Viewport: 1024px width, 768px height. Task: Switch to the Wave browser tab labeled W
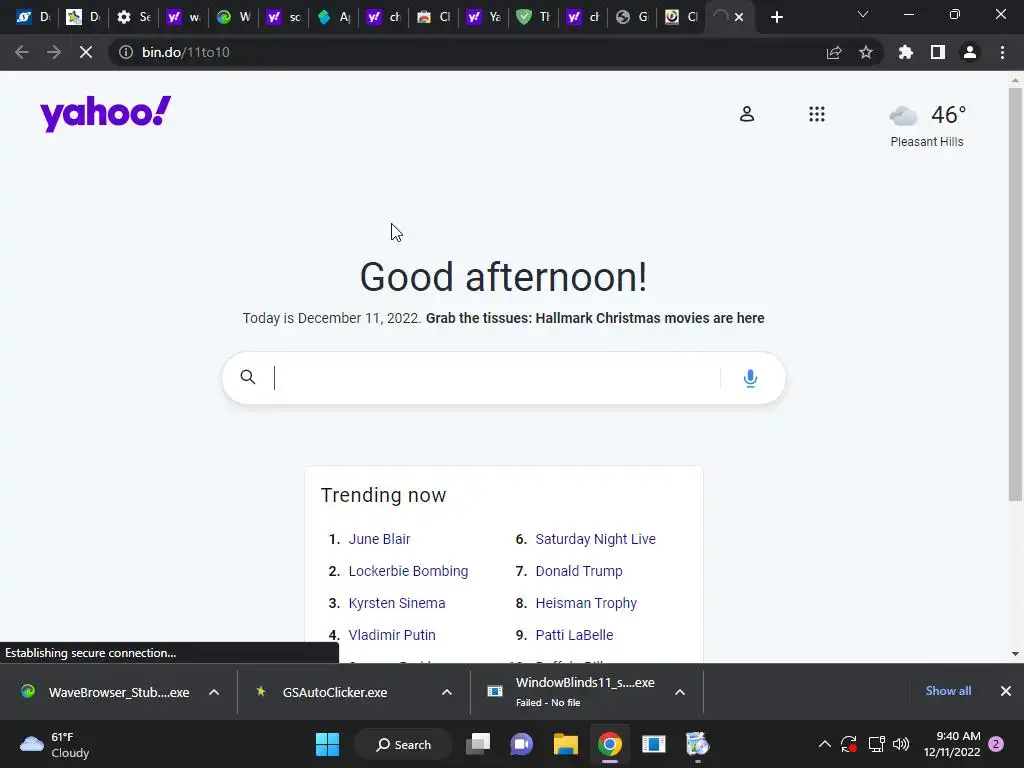click(x=233, y=17)
